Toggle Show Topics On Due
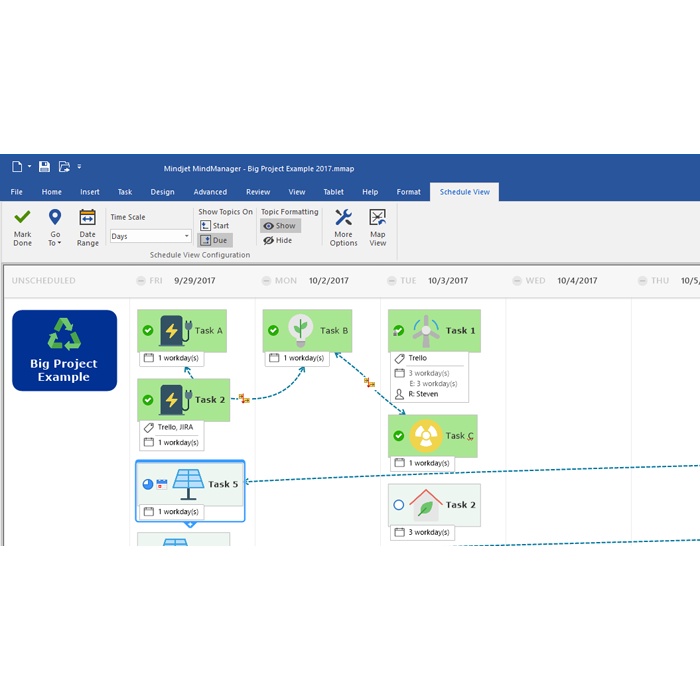 pos(215,240)
